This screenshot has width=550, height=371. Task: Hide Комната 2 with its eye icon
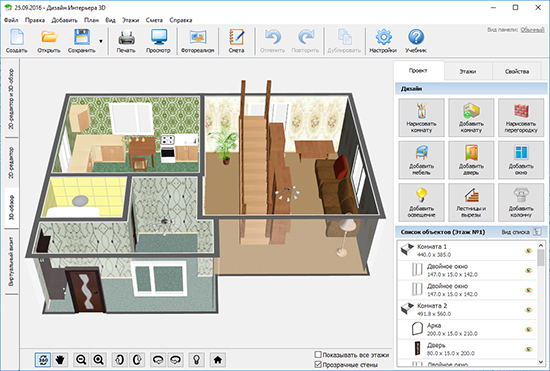pyautogui.click(x=529, y=310)
